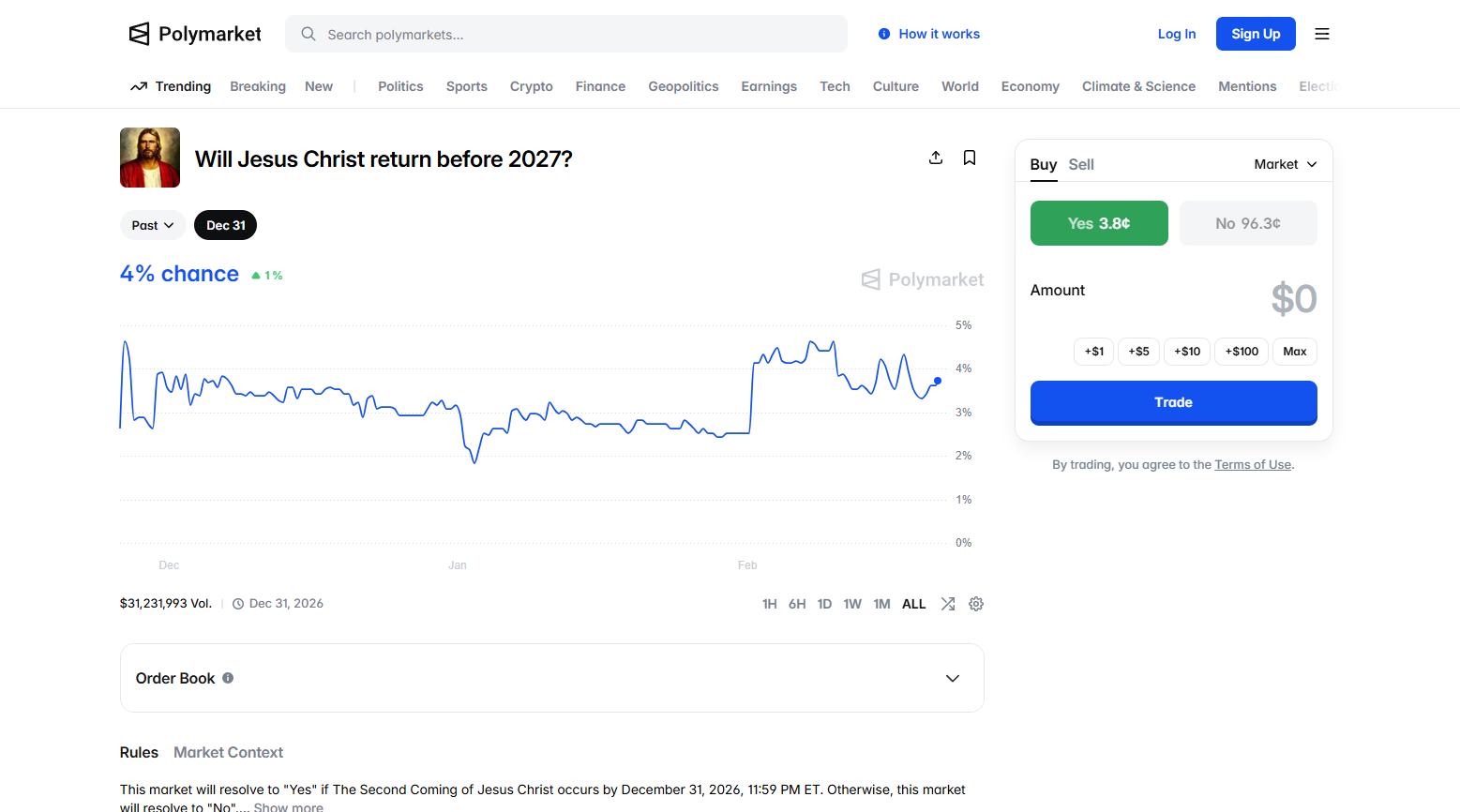
Task: Select the Yes 3.8¢ outcome
Action: (1099, 223)
